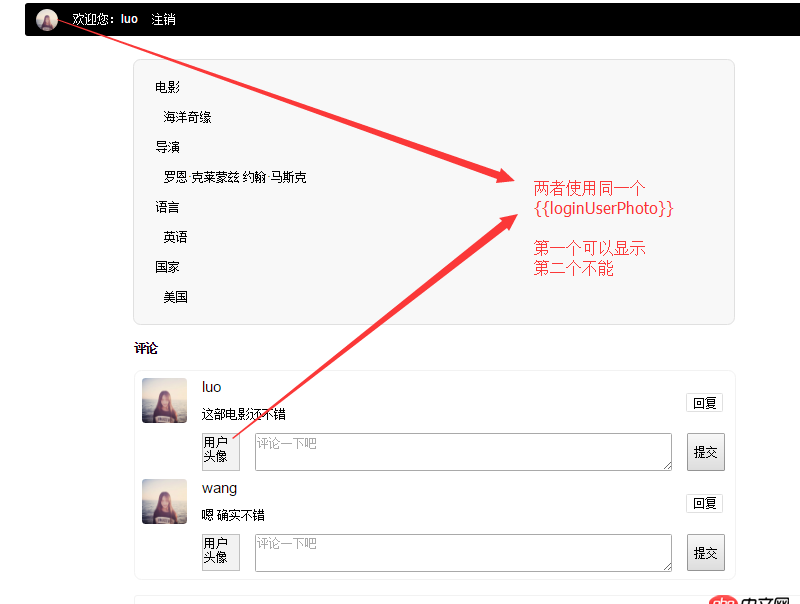Click 回复 on luo's comment

(x=705, y=403)
